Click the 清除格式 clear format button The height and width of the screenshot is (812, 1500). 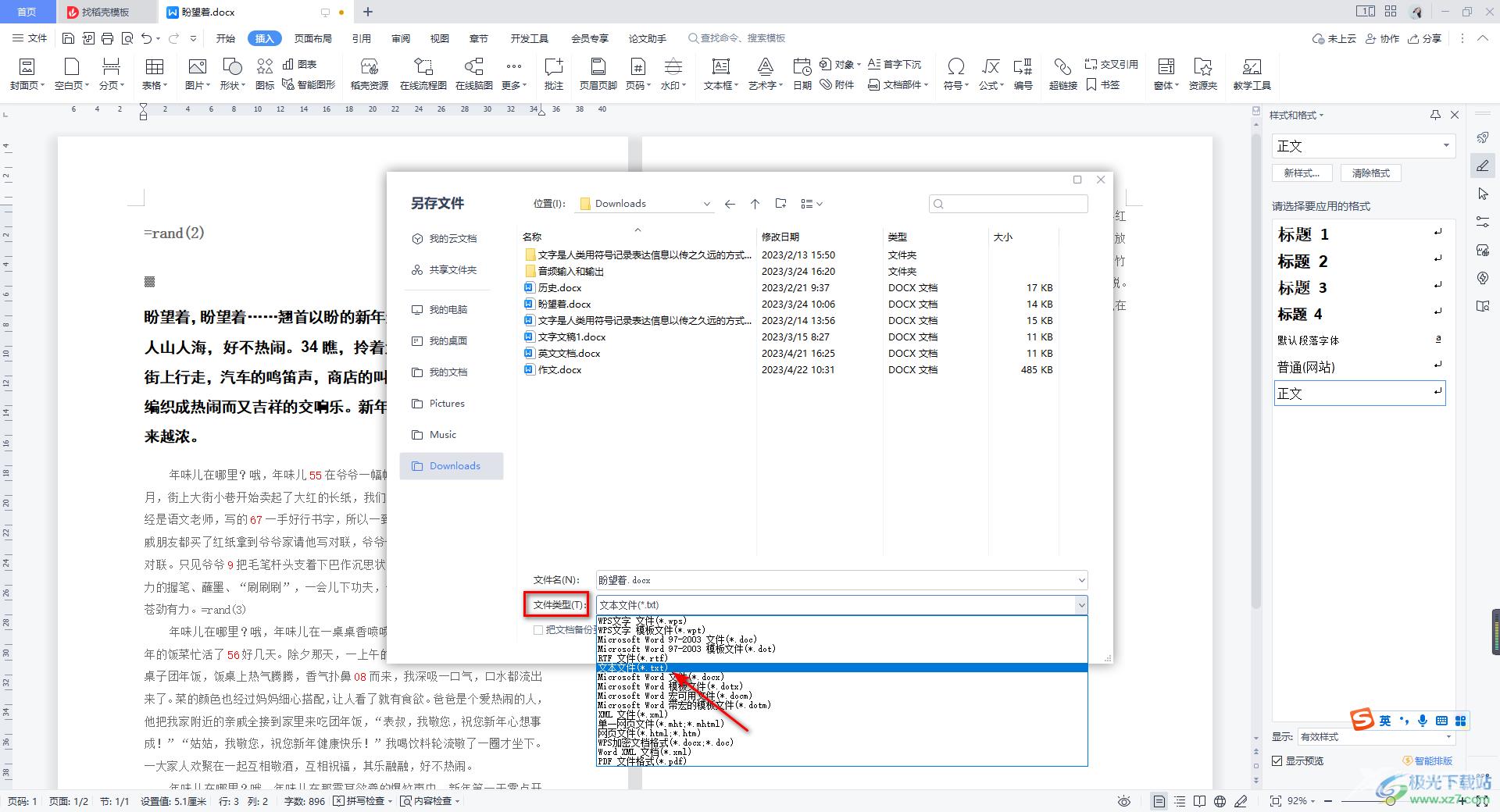[1371, 173]
